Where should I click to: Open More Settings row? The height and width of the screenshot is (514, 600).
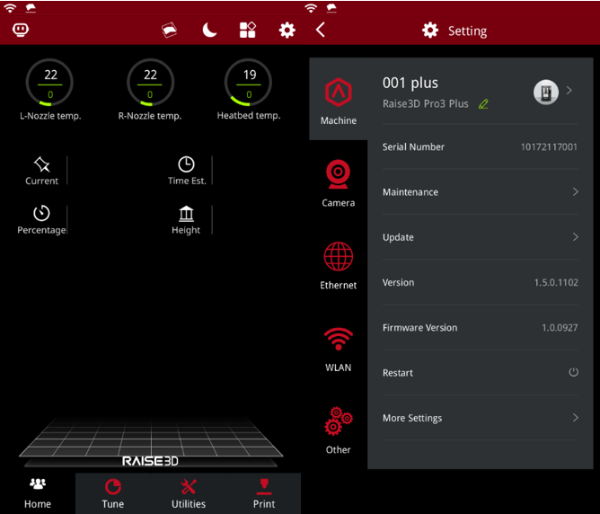pyautogui.click(x=480, y=418)
